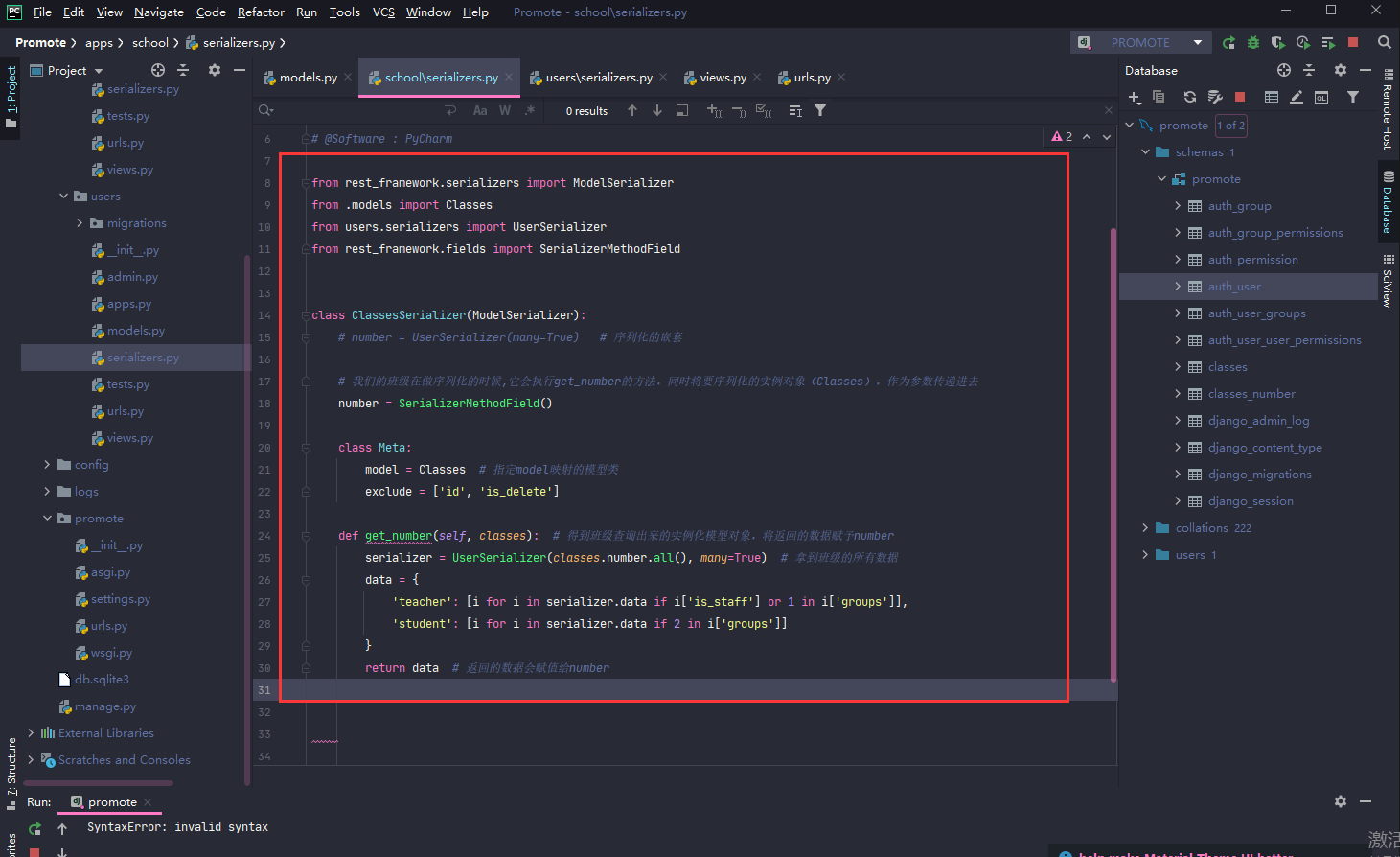Select django_migrations table
The image size is (1400, 857).
click(x=1259, y=474)
